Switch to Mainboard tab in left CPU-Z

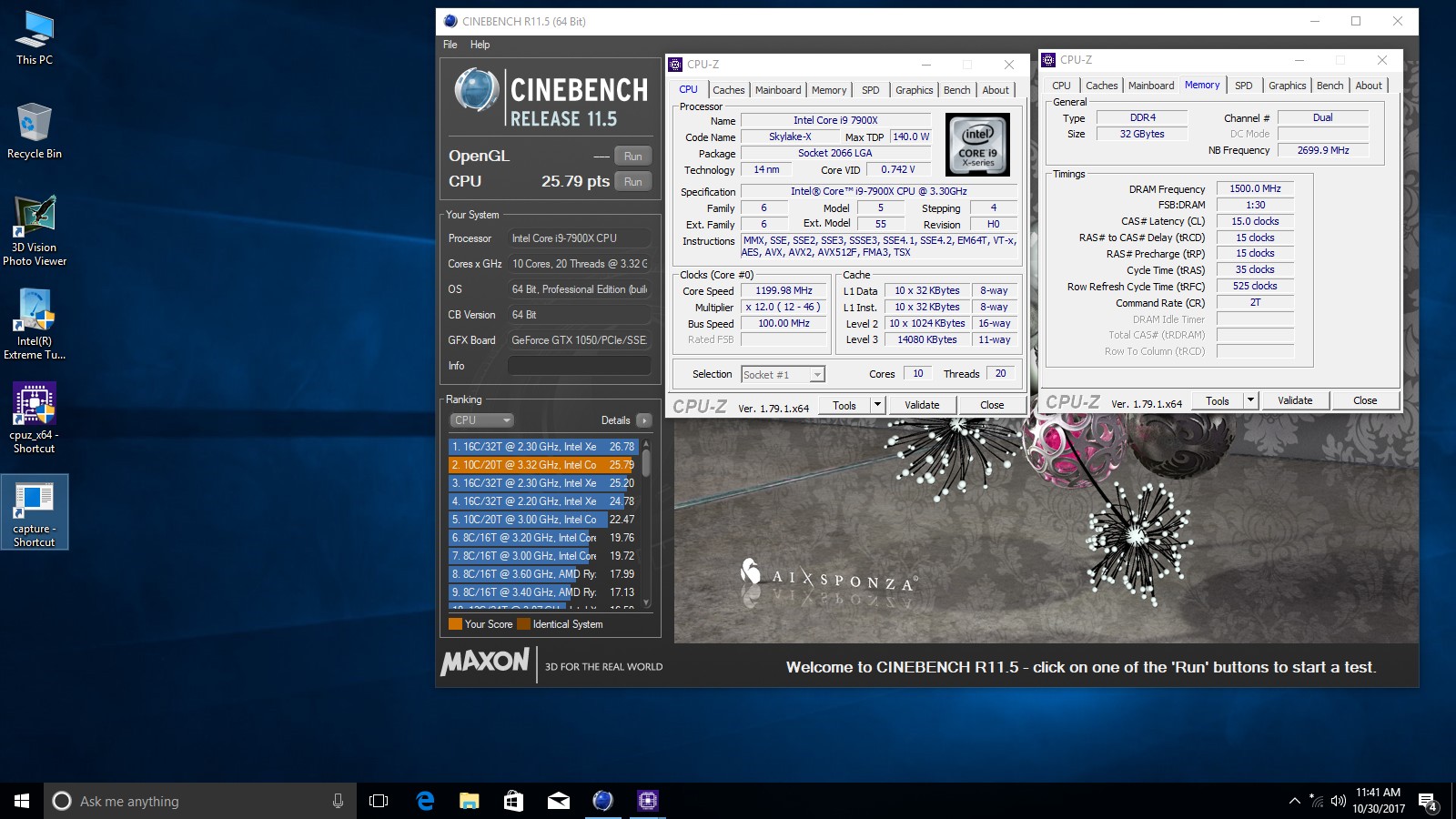tap(778, 90)
